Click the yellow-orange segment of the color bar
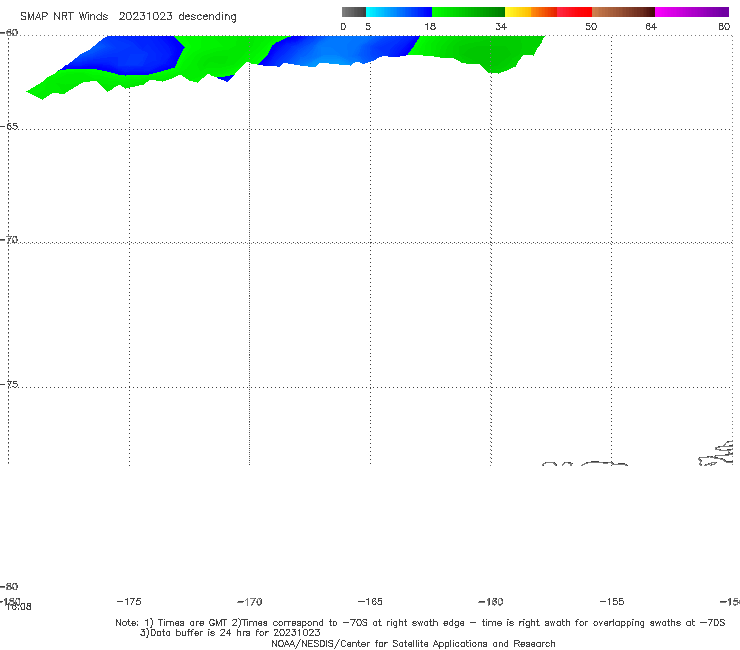740x650 pixels. click(531, 12)
